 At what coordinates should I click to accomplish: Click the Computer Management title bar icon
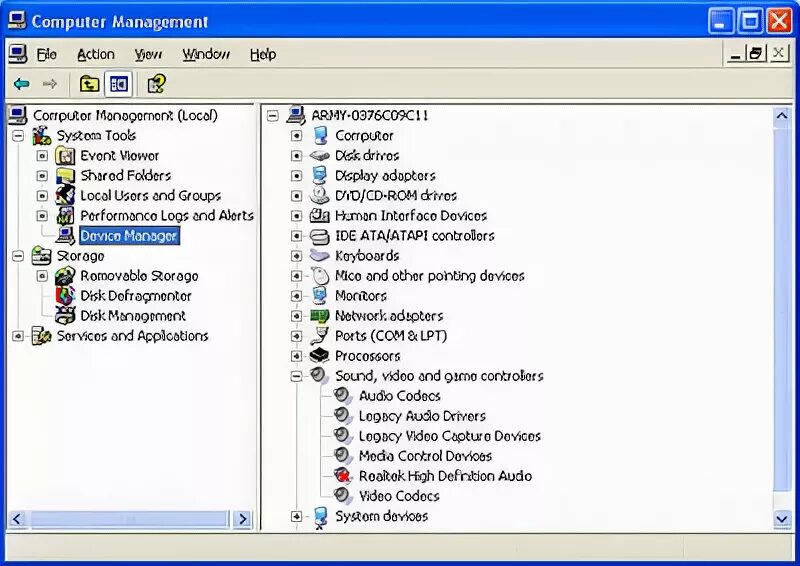[16, 21]
